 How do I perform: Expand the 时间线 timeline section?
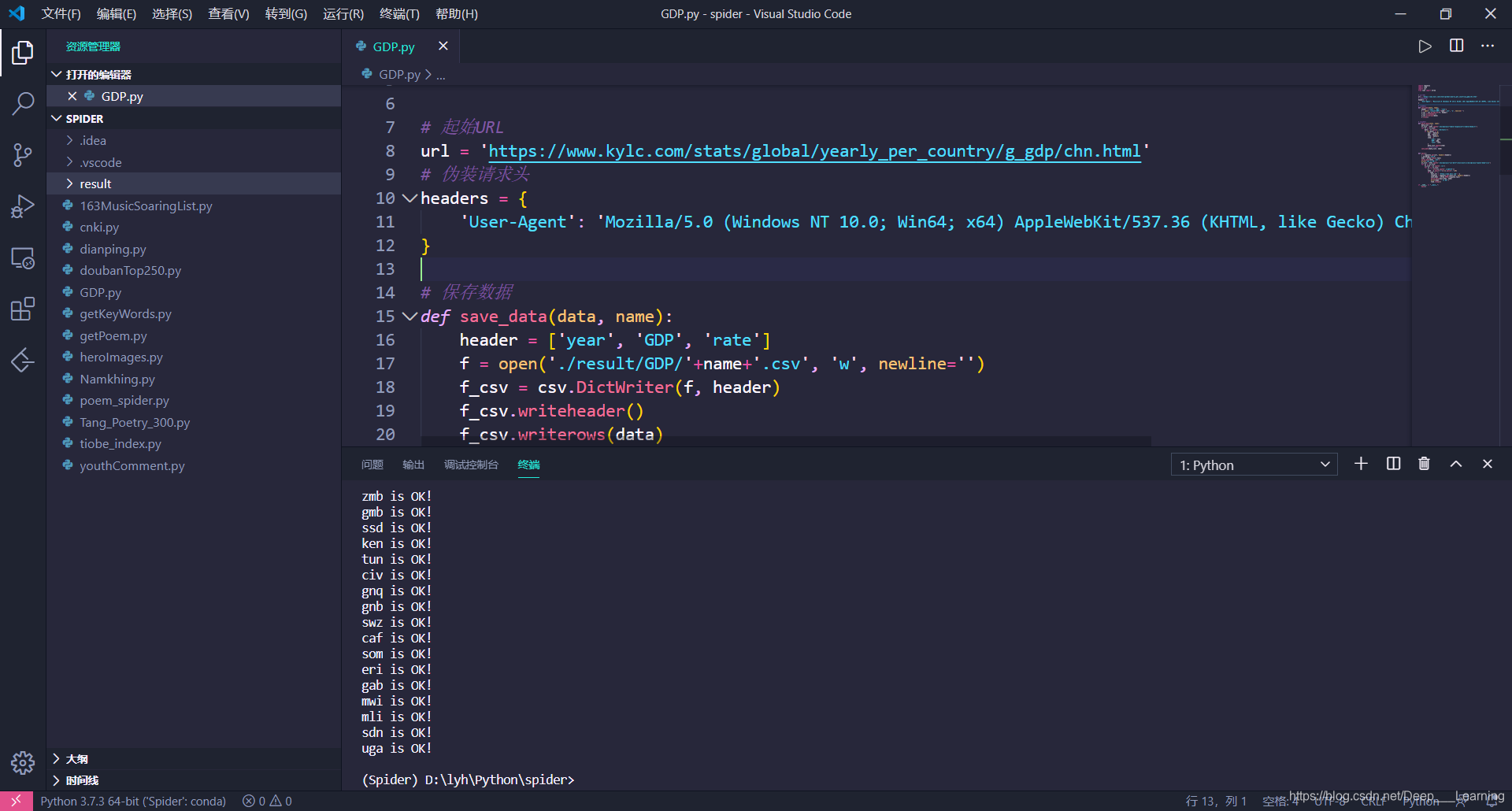point(194,780)
